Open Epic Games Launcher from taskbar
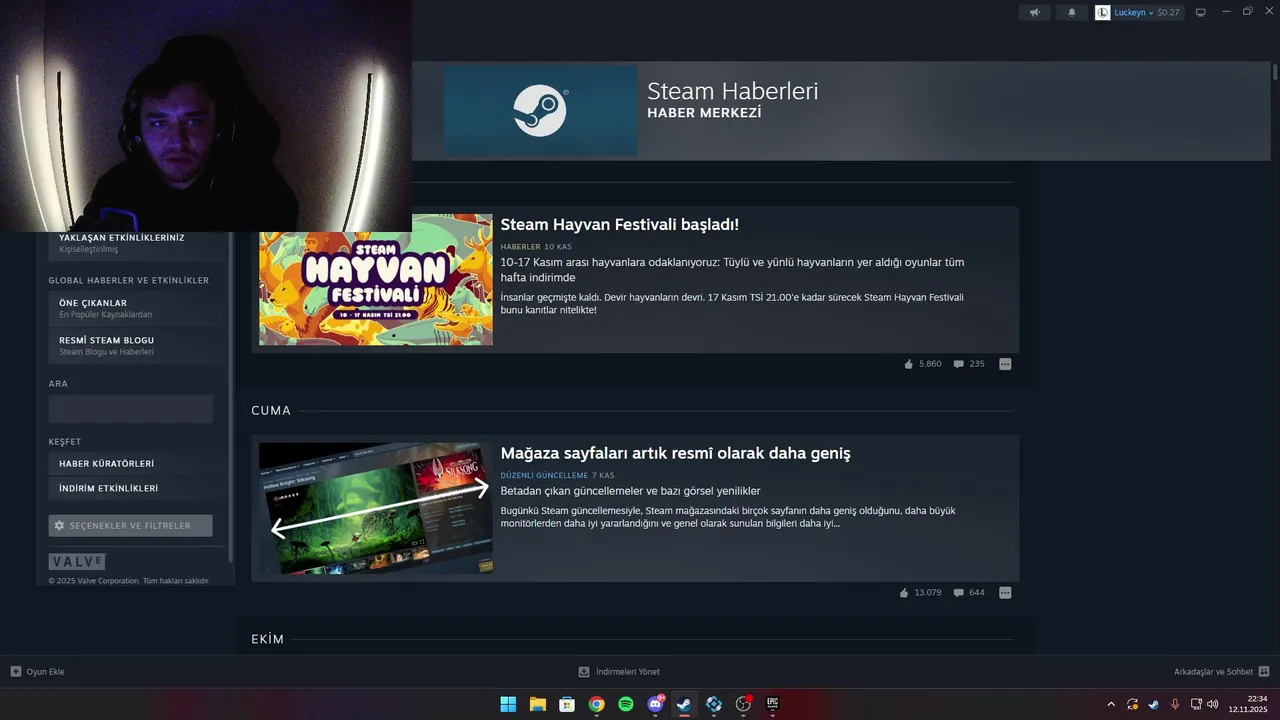The image size is (1280, 720). 772,704
